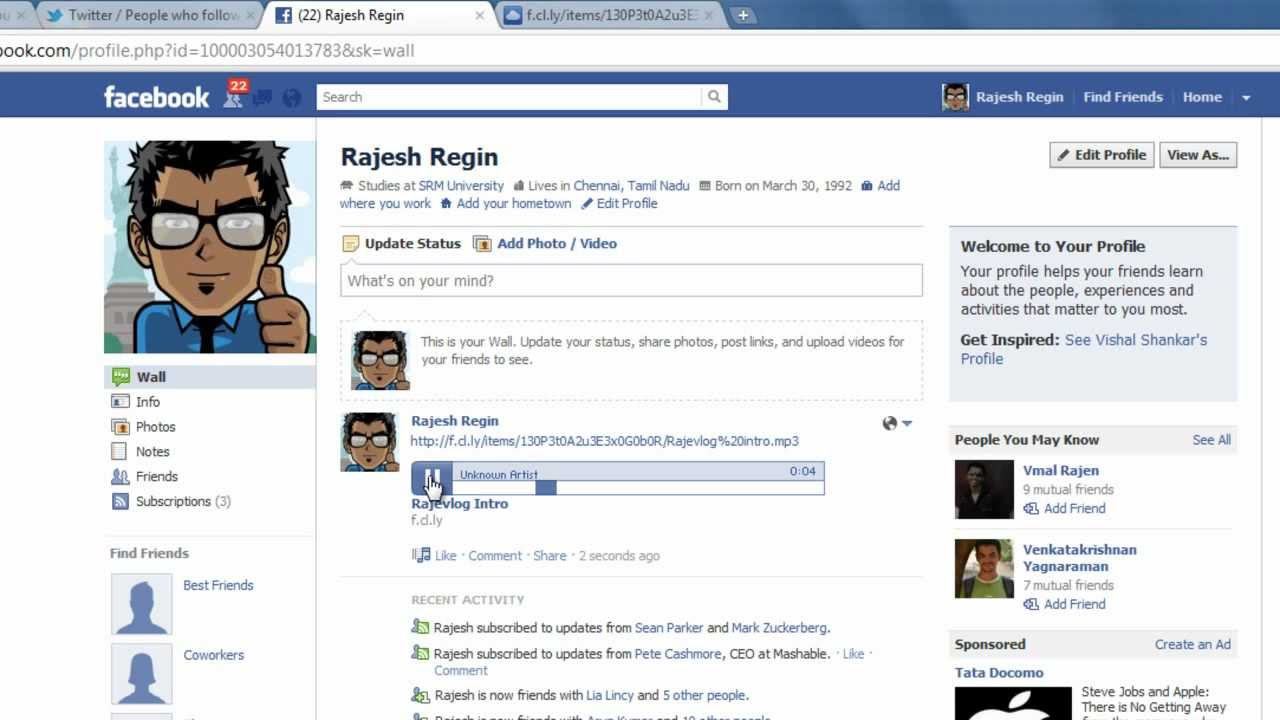This screenshot has height=720, width=1280.
Task: Open Vmal Rajen's profile thumbnail
Action: point(984,489)
